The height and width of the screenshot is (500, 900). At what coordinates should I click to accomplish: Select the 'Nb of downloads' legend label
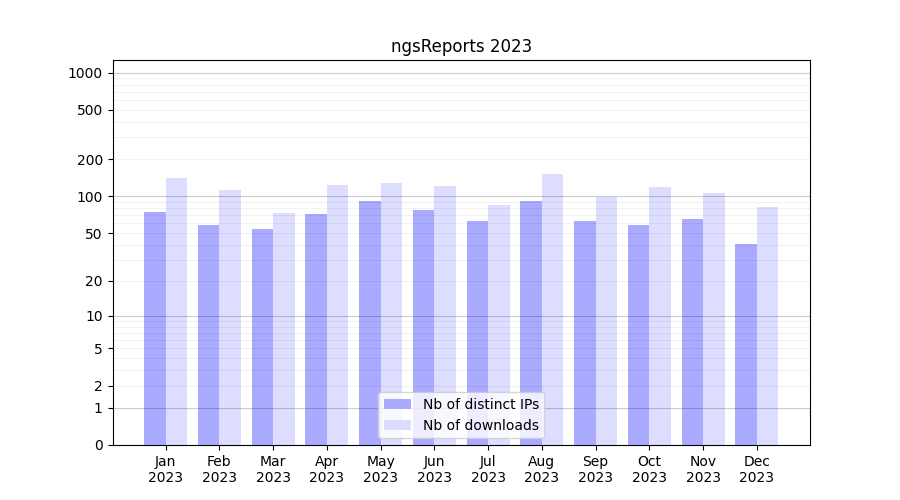480,425
